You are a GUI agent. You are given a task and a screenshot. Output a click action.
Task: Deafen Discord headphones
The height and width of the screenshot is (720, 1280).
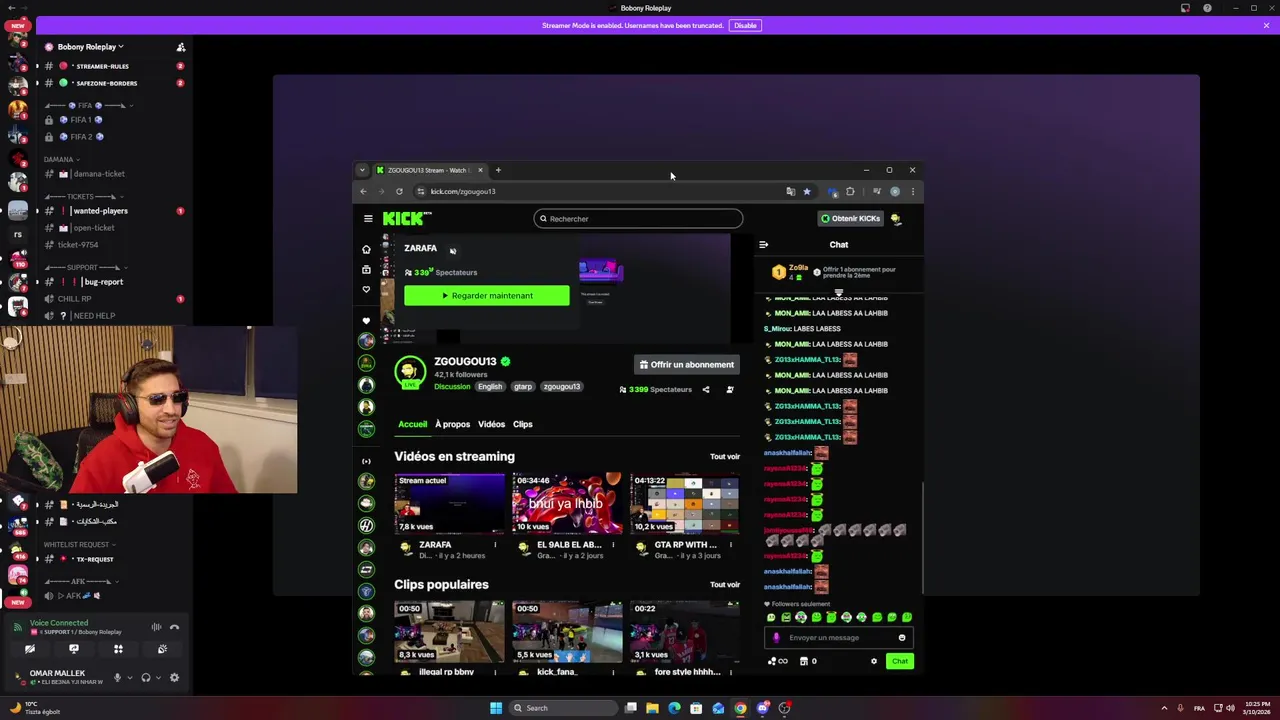(x=146, y=678)
